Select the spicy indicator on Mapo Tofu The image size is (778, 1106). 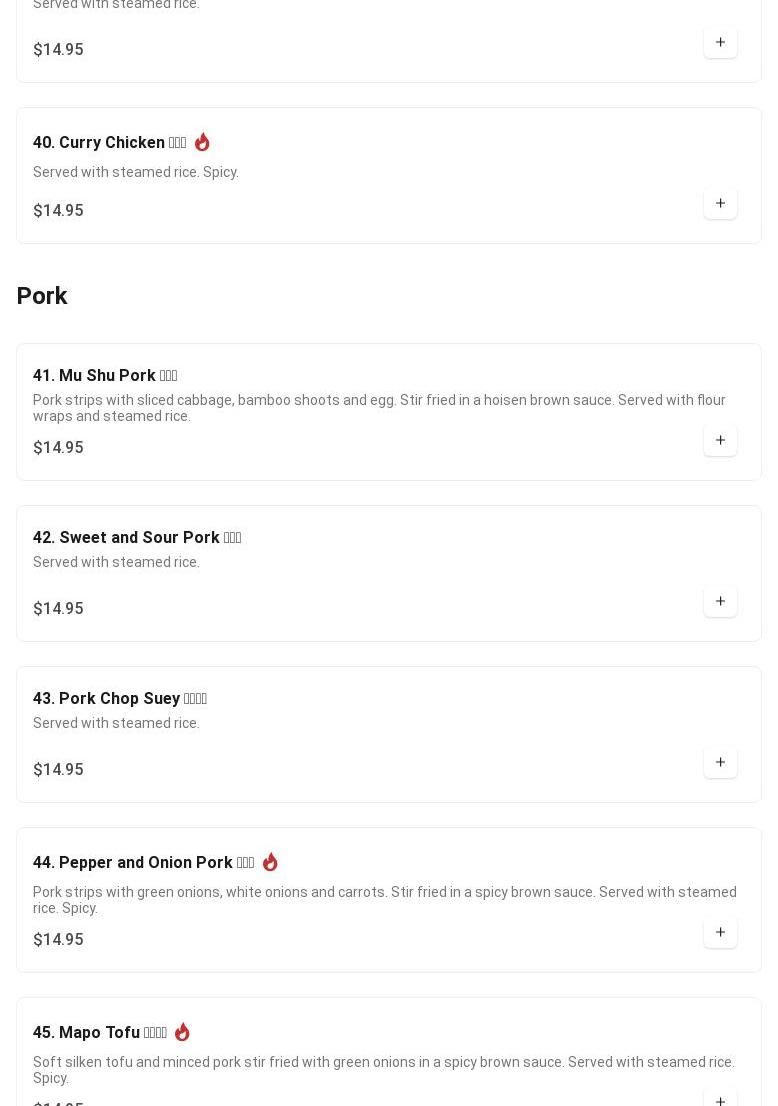click(182, 1032)
